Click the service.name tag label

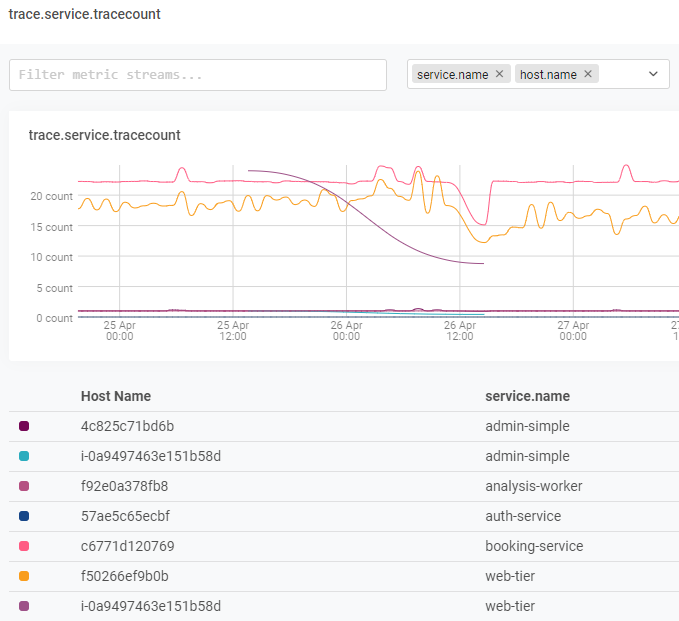pos(452,74)
